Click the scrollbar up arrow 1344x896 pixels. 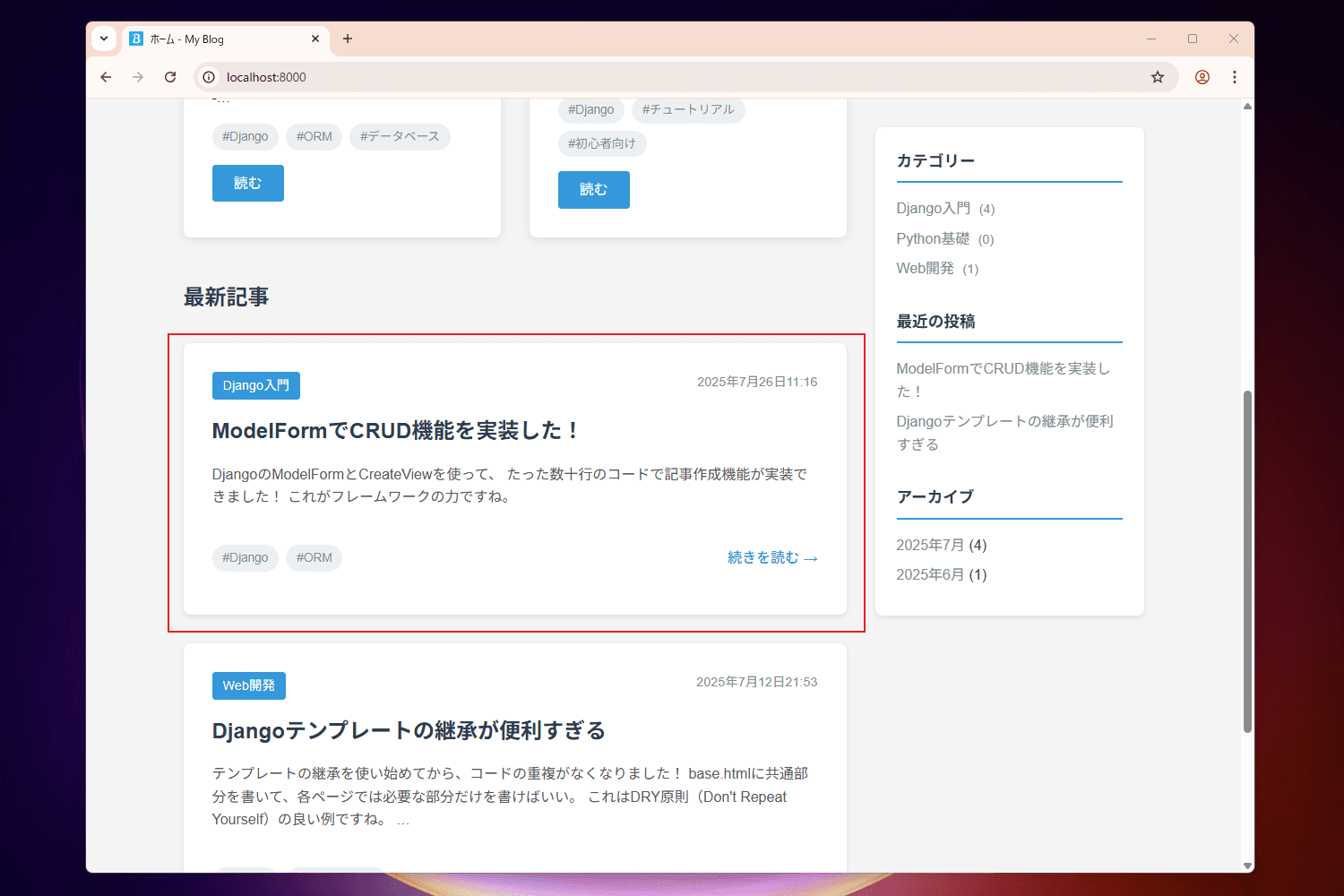(x=1247, y=106)
